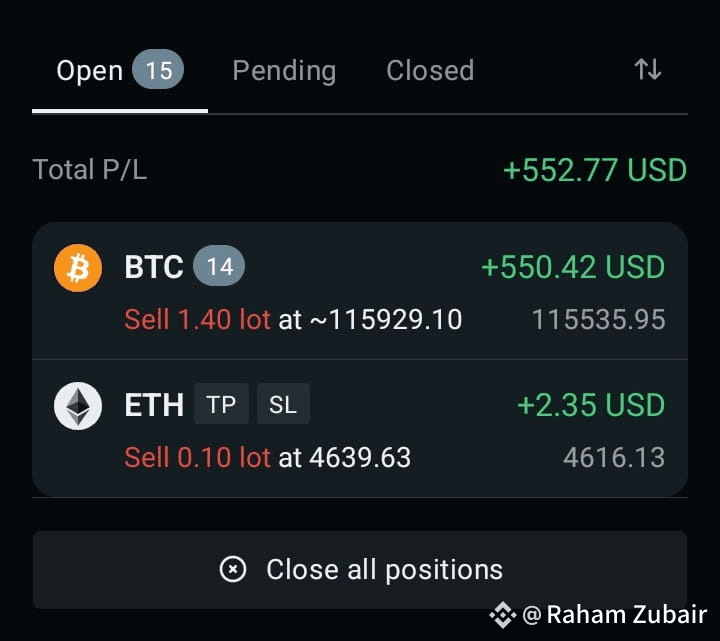
Task: Open the sort order arrows icon
Action: [647, 70]
